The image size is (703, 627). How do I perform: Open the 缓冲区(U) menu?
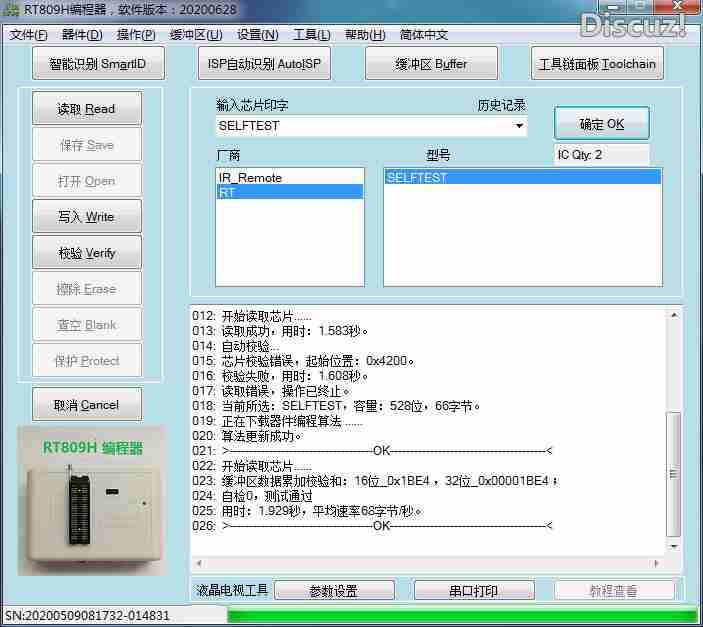195,35
